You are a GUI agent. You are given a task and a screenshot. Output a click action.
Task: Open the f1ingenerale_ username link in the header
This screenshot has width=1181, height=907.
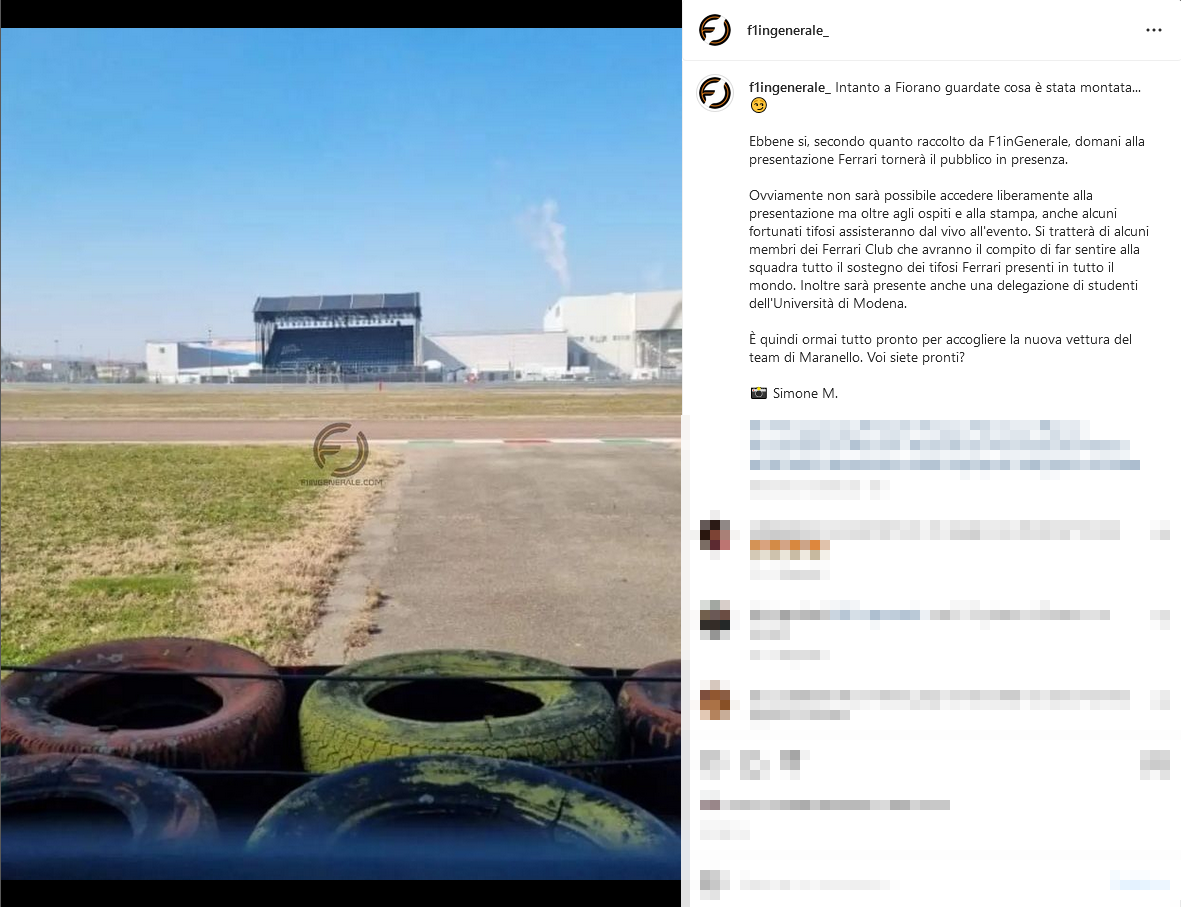(x=787, y=30)
